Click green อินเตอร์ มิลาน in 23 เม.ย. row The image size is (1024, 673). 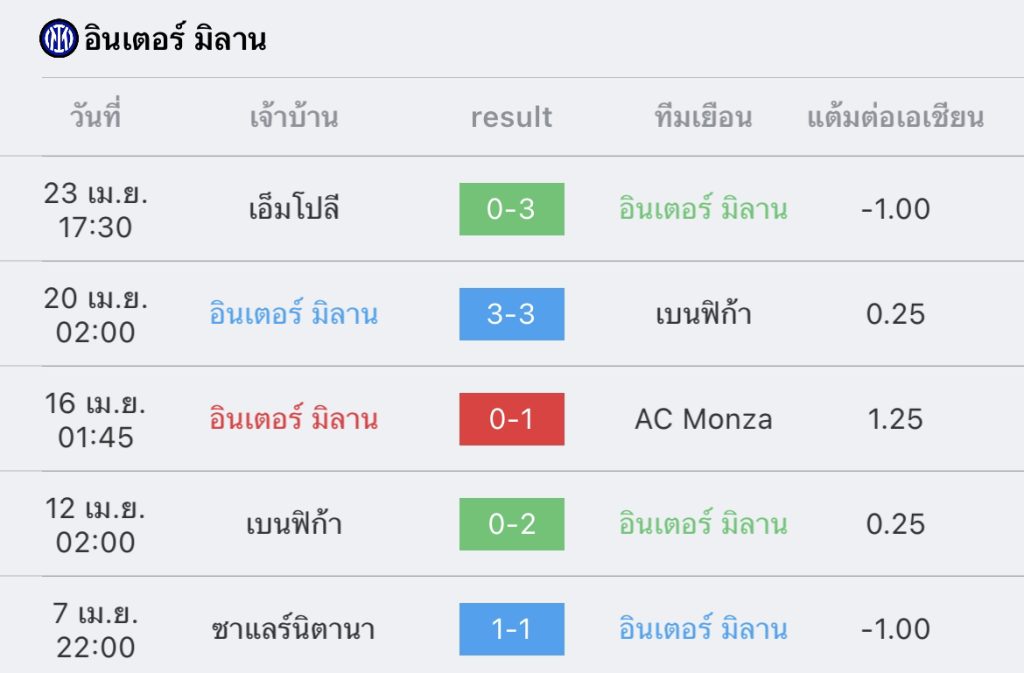click(703, 209)
